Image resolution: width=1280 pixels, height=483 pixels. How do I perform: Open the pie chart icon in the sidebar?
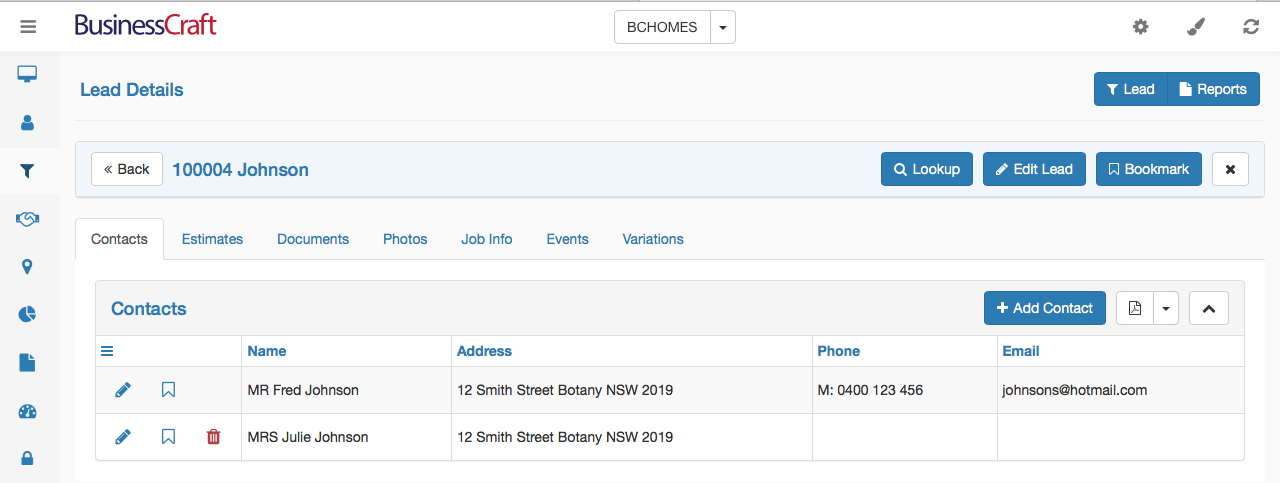pos(27,315)
